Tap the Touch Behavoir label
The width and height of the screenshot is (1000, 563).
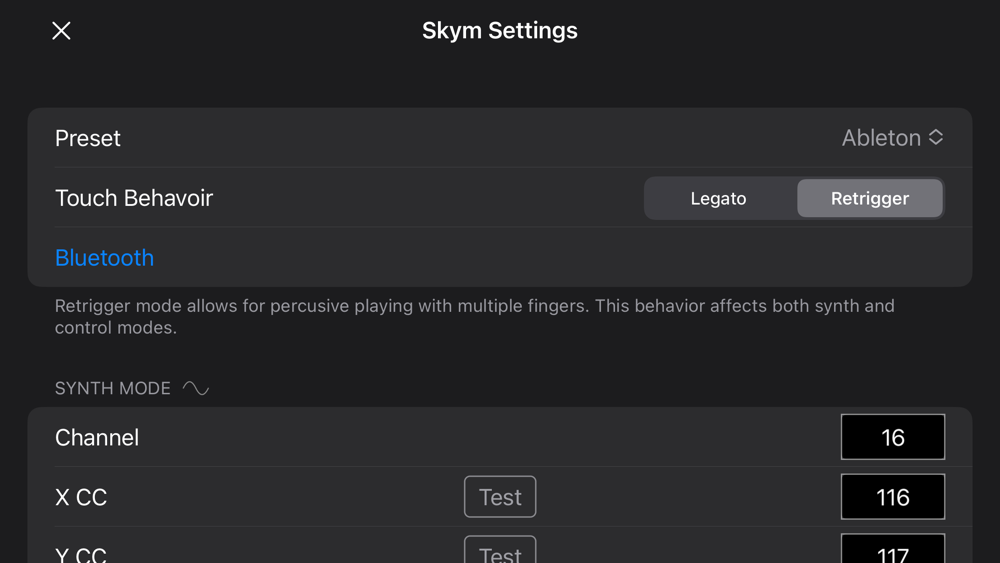[134, 198]
